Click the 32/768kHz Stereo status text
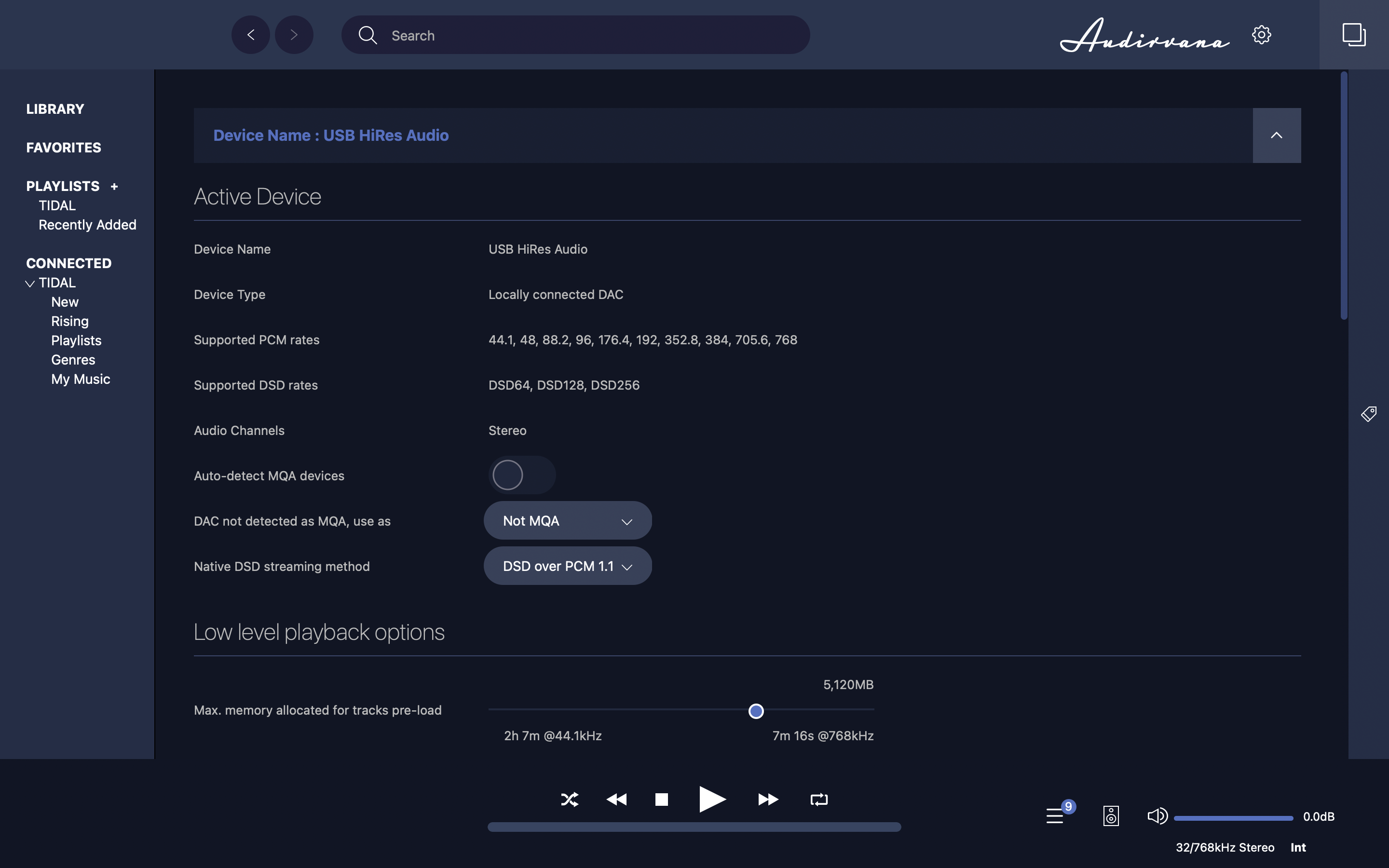The width and height of the screenshot is (1389, 868). (1225, 847)
